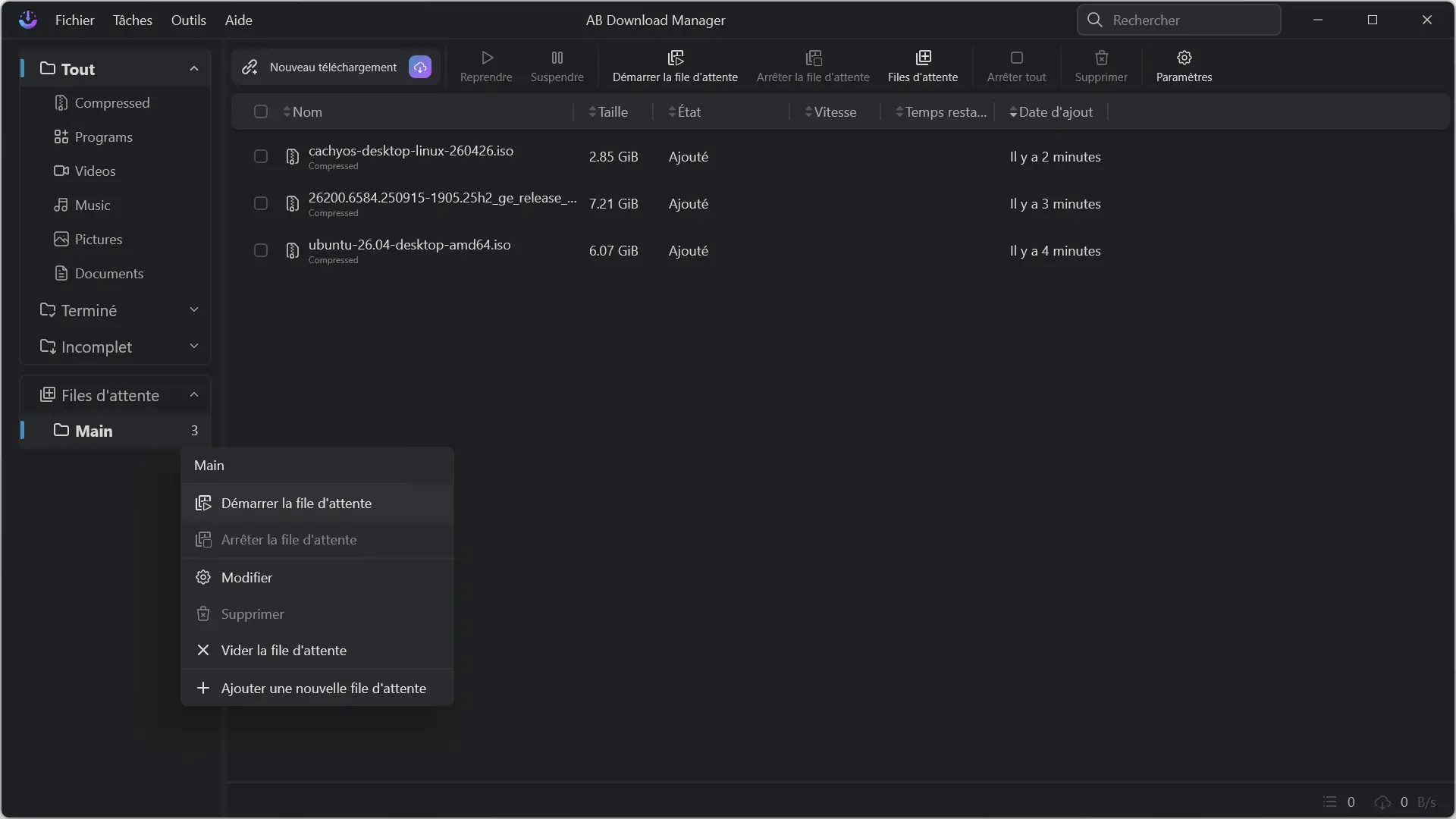Click the Tout category label
This screenshot has height=819, width=1456.
click(x=77, y=69)
